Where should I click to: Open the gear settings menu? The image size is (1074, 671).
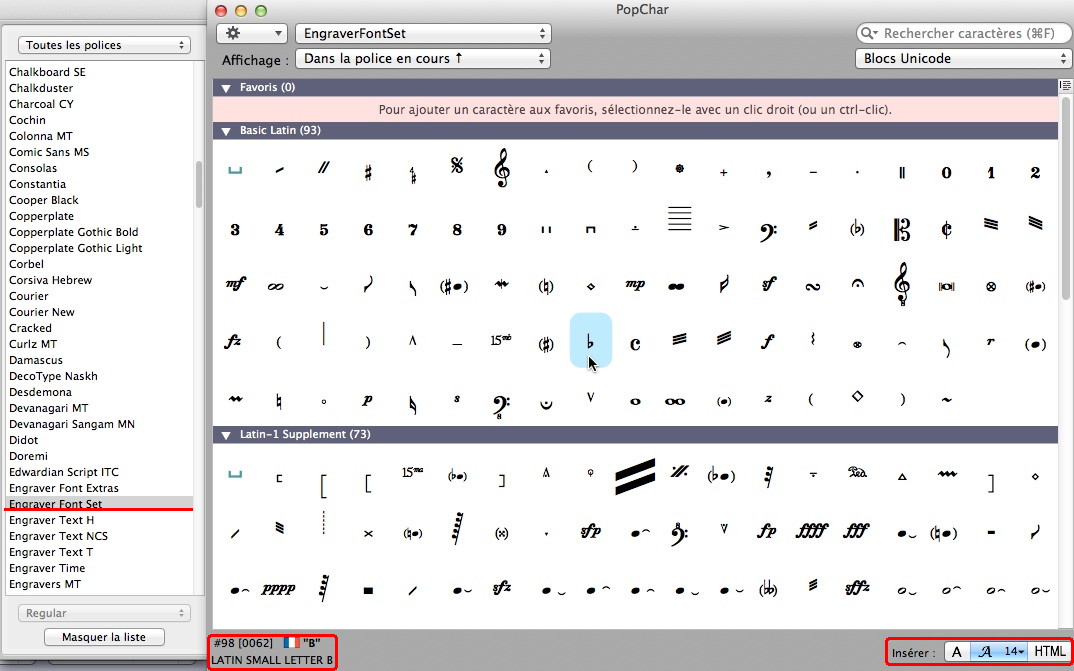click(251, 34)
